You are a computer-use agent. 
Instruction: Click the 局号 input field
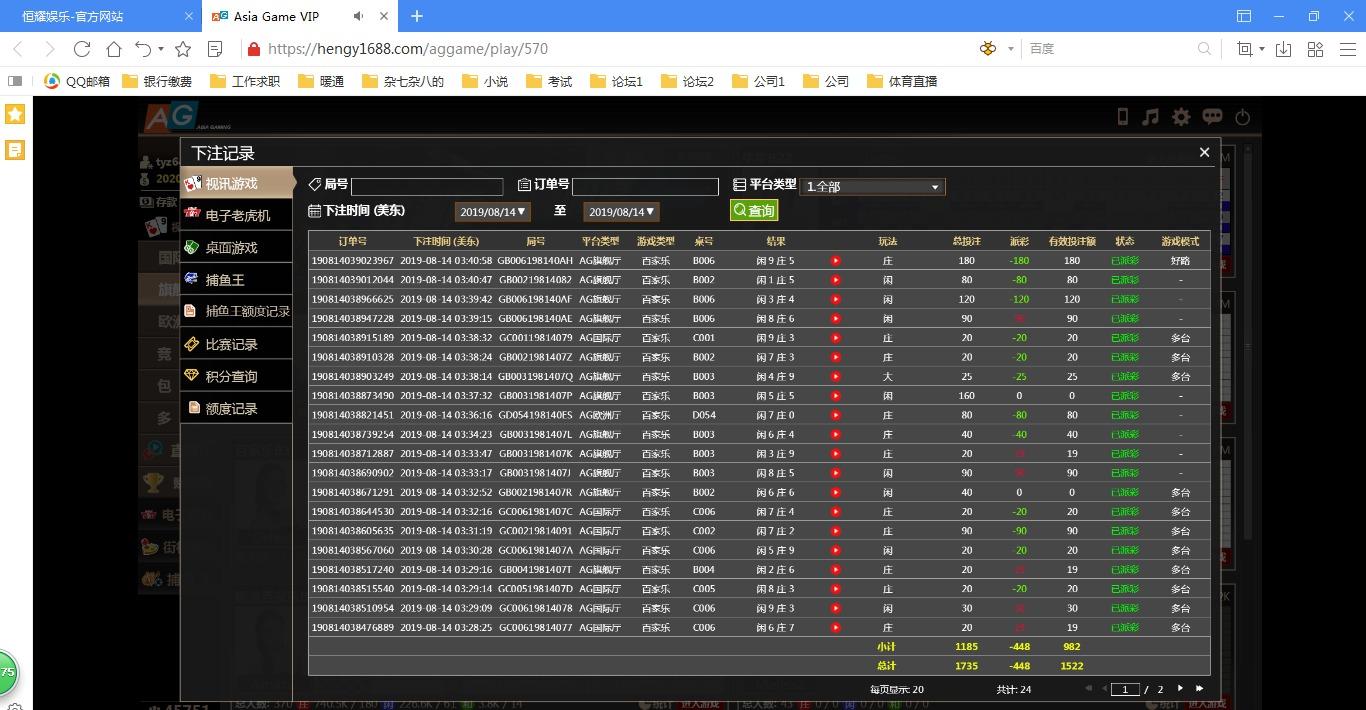tap(427, 187)
